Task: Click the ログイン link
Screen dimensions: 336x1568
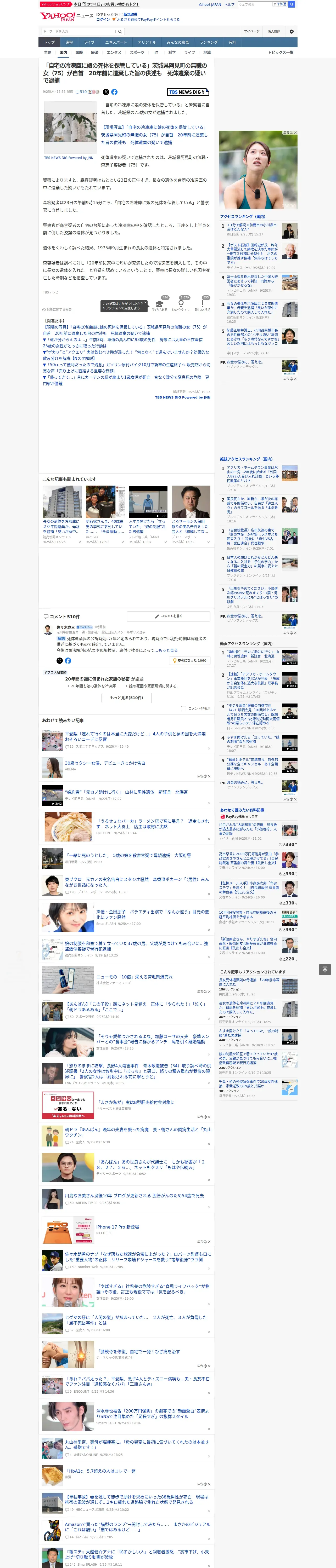Action: [103, 20]
